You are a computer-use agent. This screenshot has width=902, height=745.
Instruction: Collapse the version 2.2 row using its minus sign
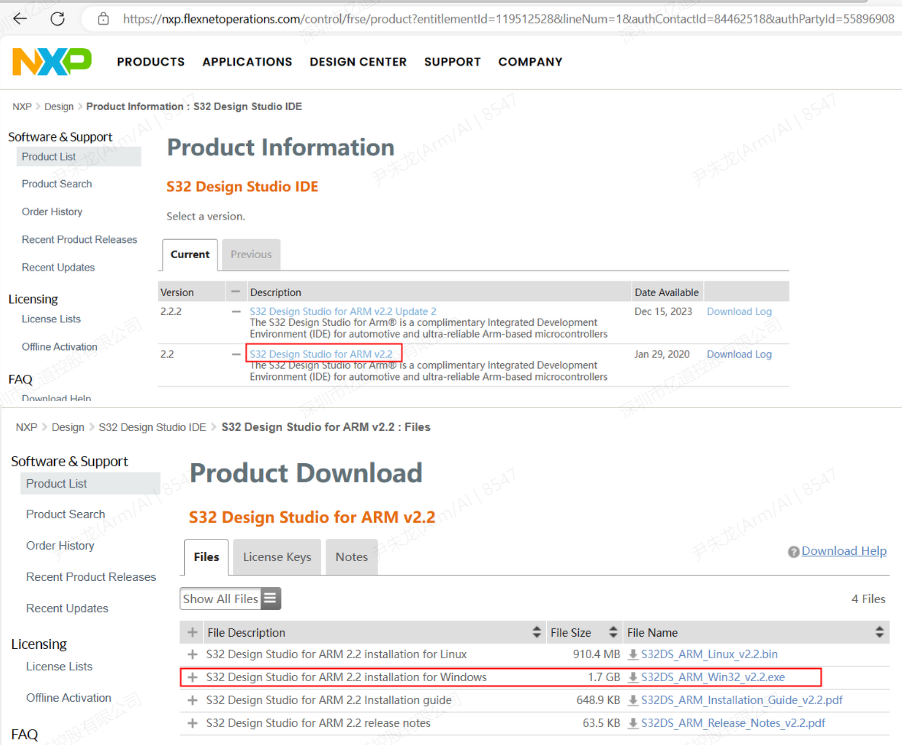tap(236, 354)
